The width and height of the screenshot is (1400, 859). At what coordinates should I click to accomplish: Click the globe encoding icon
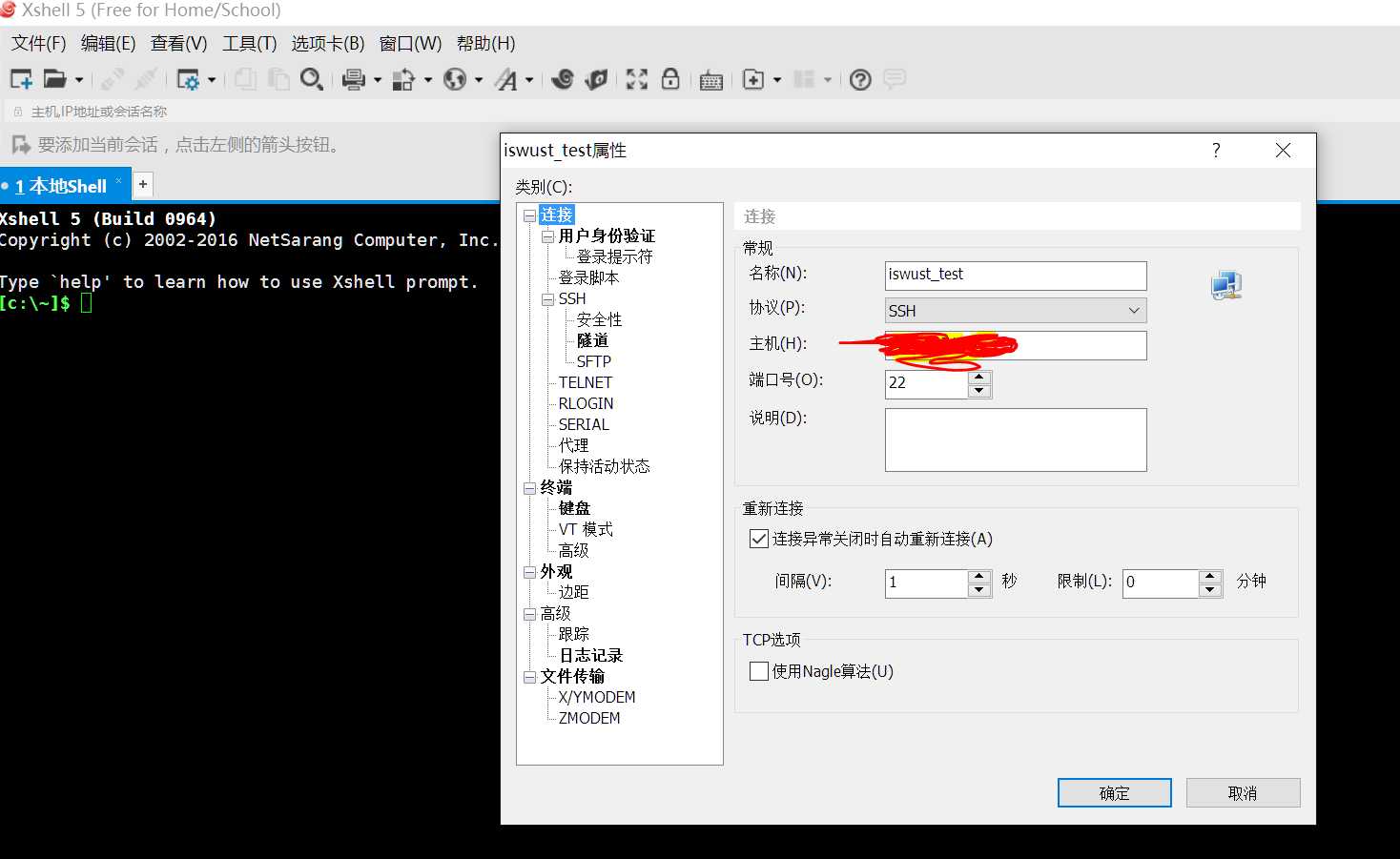[456, 79]
